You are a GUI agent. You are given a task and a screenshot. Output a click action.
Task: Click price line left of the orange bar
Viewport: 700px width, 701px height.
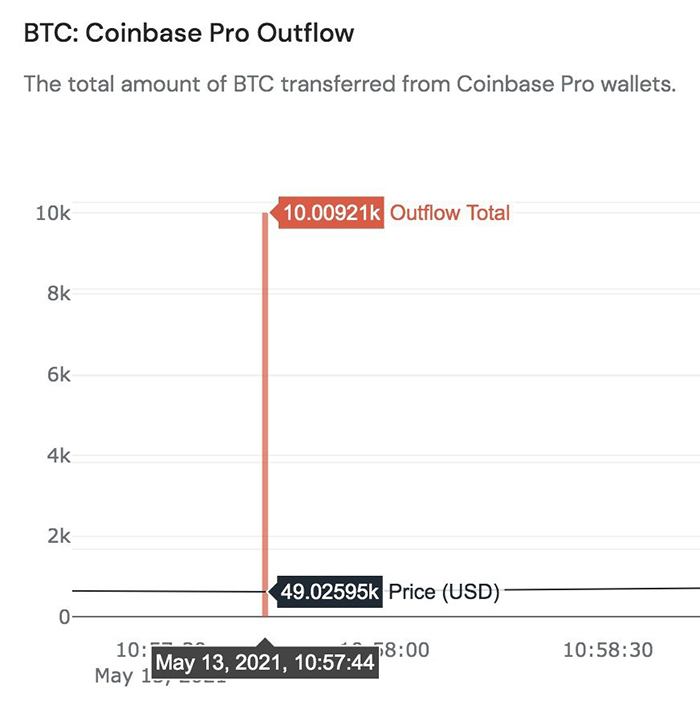click(x=160, y=591)
